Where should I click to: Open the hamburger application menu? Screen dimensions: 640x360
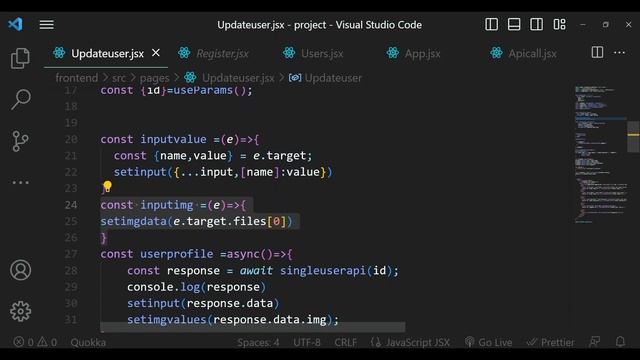[47, 25]
